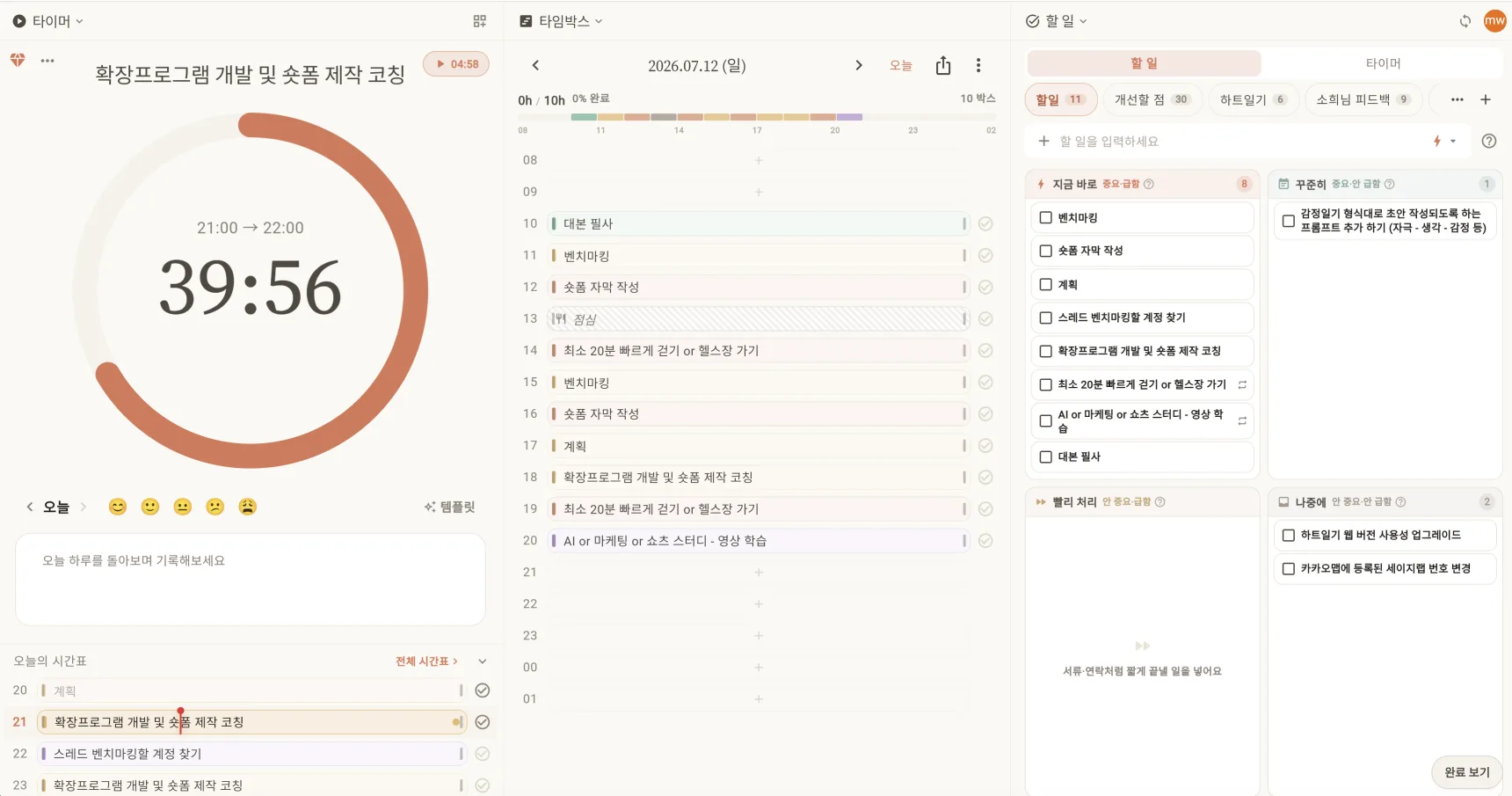Select the 소희님 피드백 9 list tab
The image size is (1512, 796).
tap(1363, 99)
